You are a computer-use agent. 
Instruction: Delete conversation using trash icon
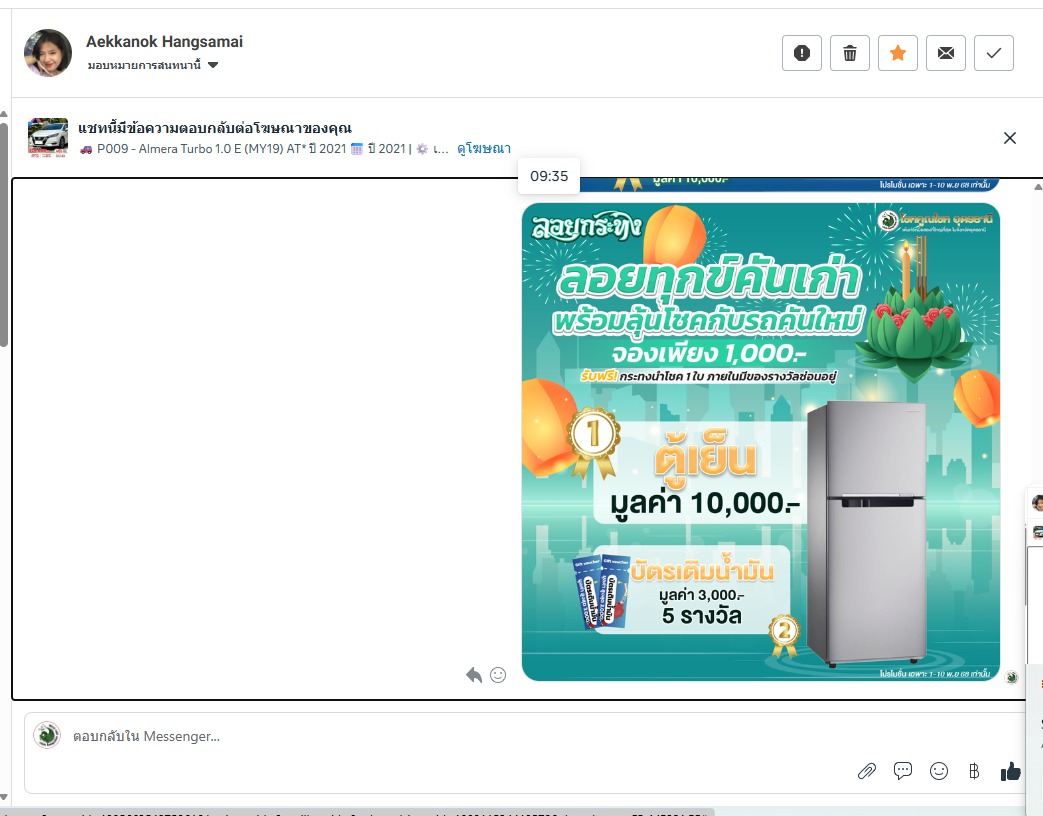pyautogui.click(x=849, y=53)
